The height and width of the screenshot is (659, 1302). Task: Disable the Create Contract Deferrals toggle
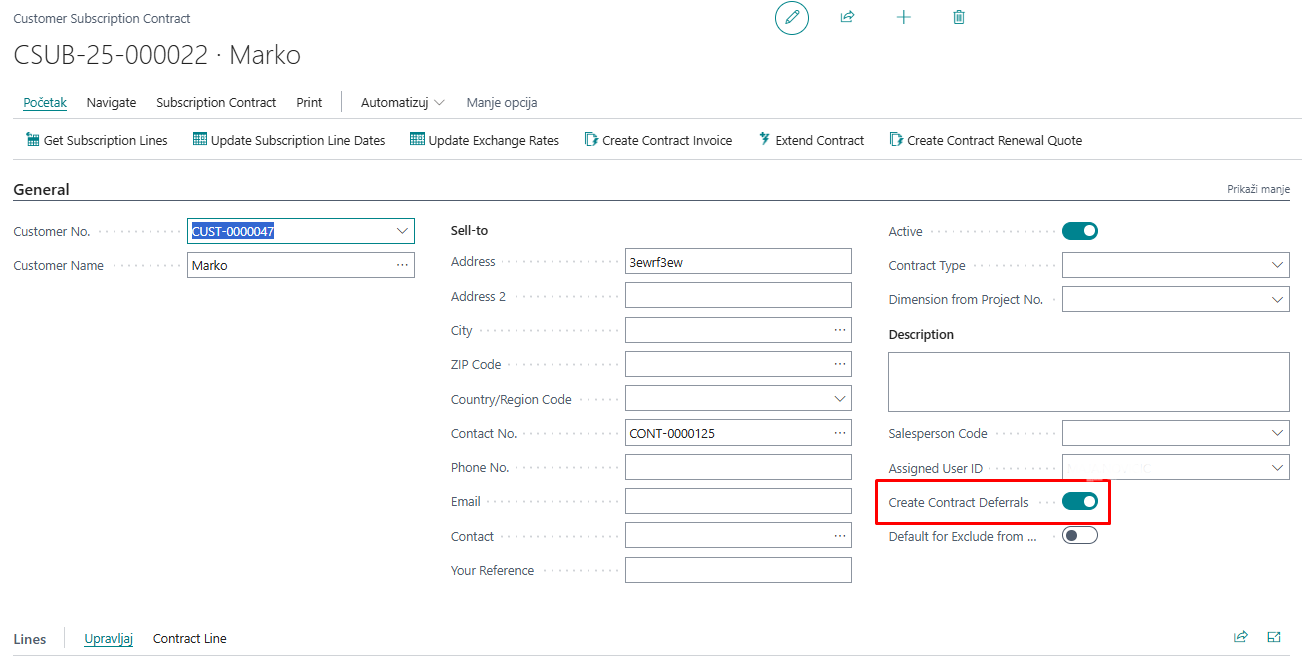(1079, 502)
